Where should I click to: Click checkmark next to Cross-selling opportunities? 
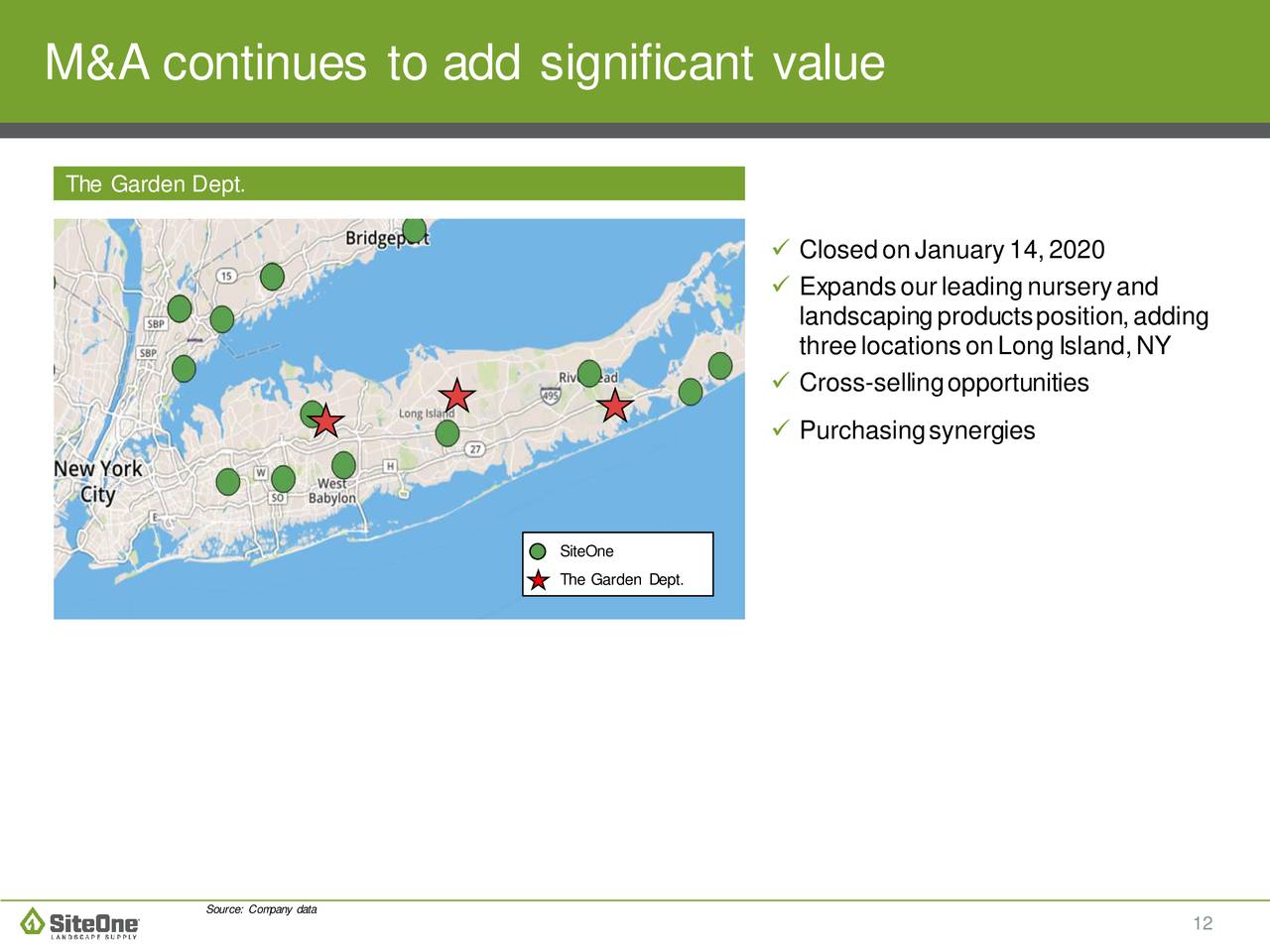[779, 382]
